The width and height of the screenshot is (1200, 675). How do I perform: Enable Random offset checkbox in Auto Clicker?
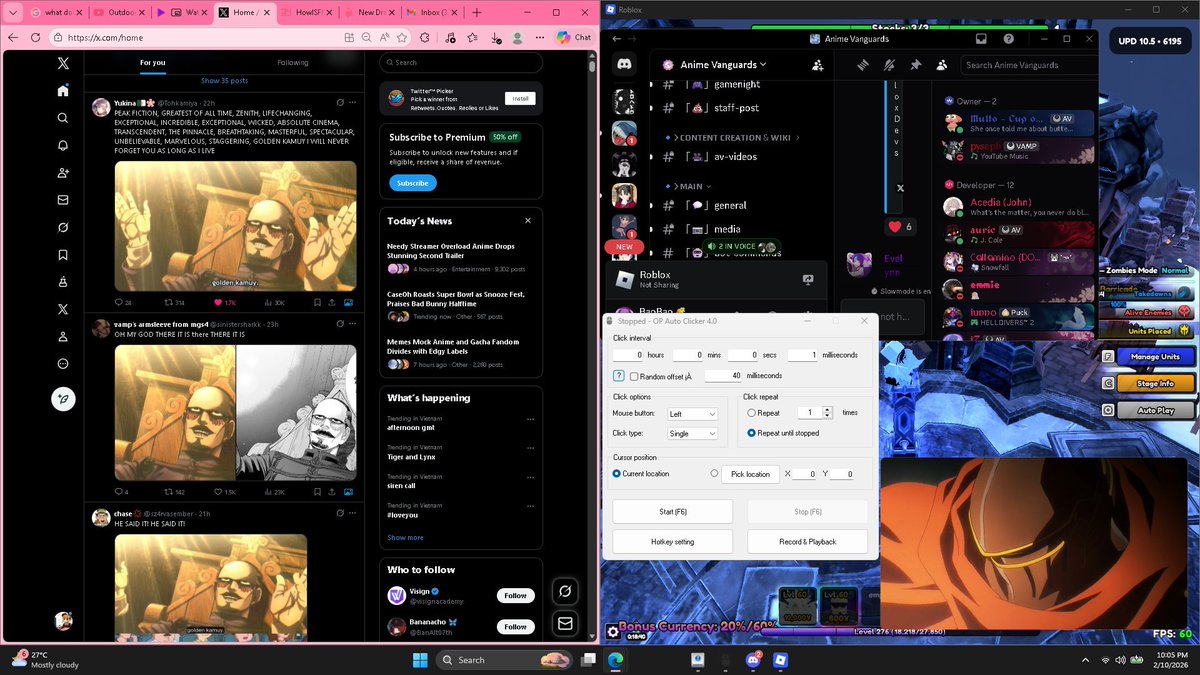634,376
